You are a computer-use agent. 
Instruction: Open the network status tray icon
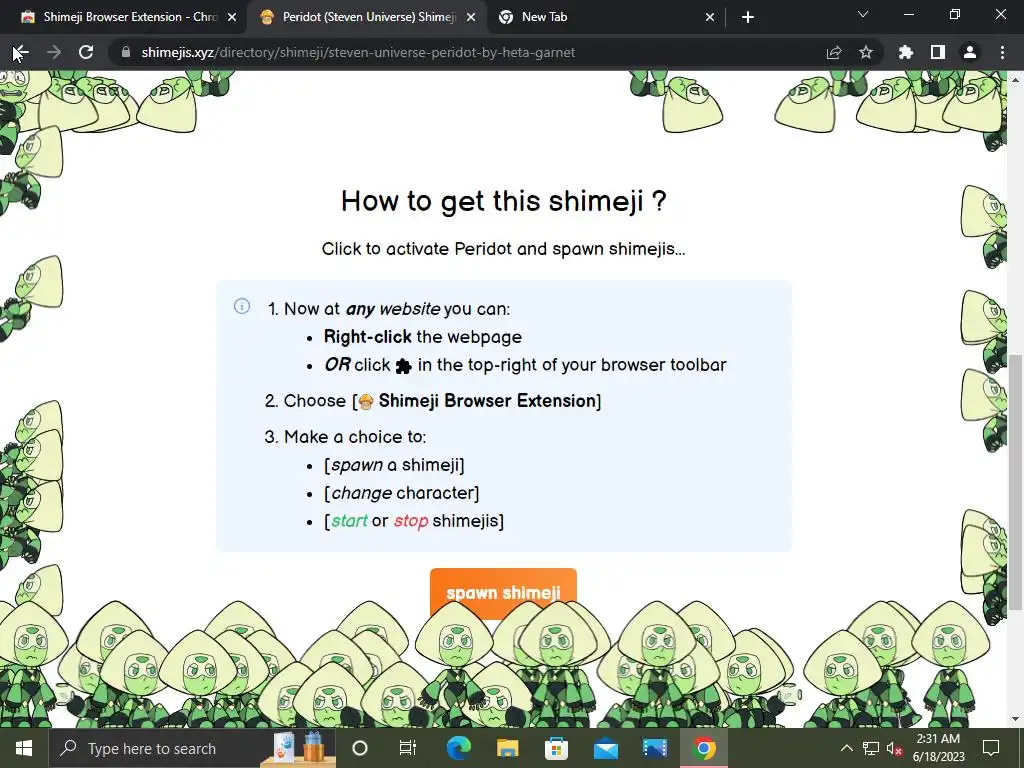(x=871, y=748)
